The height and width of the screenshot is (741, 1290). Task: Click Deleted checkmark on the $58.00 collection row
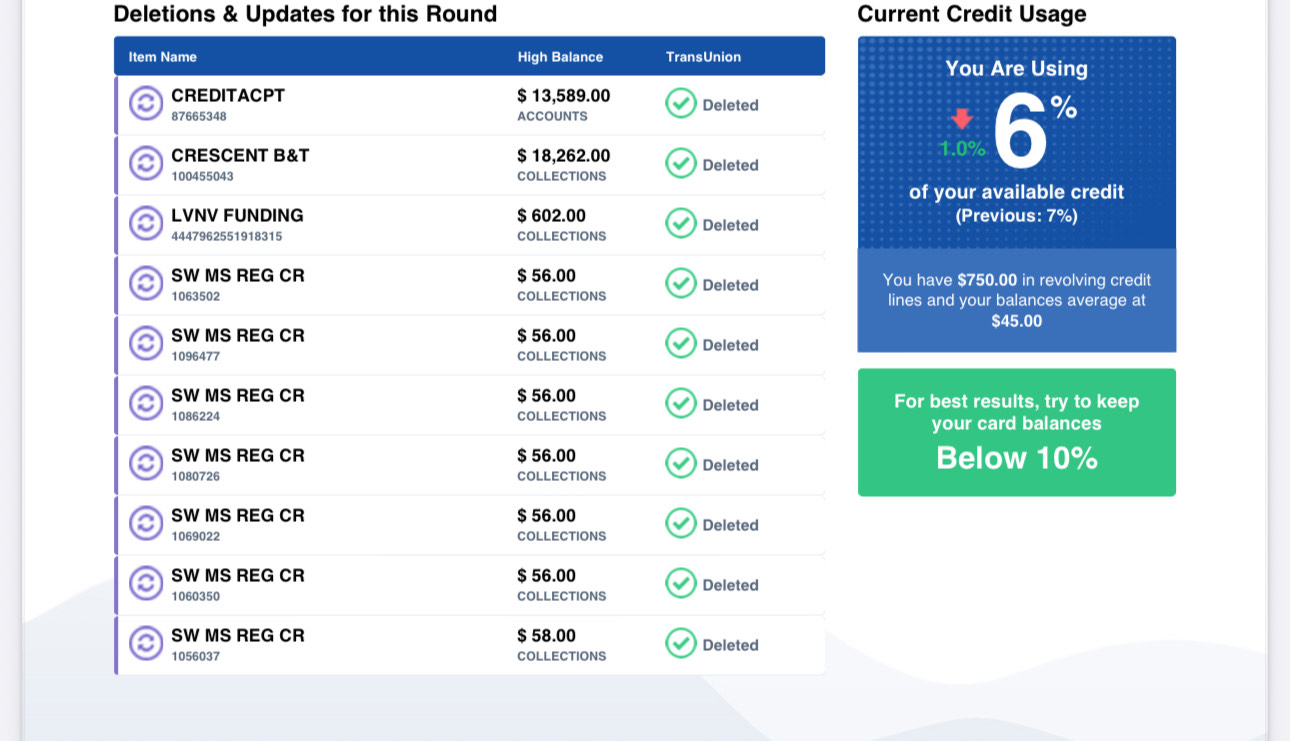(x=681, y=643)
